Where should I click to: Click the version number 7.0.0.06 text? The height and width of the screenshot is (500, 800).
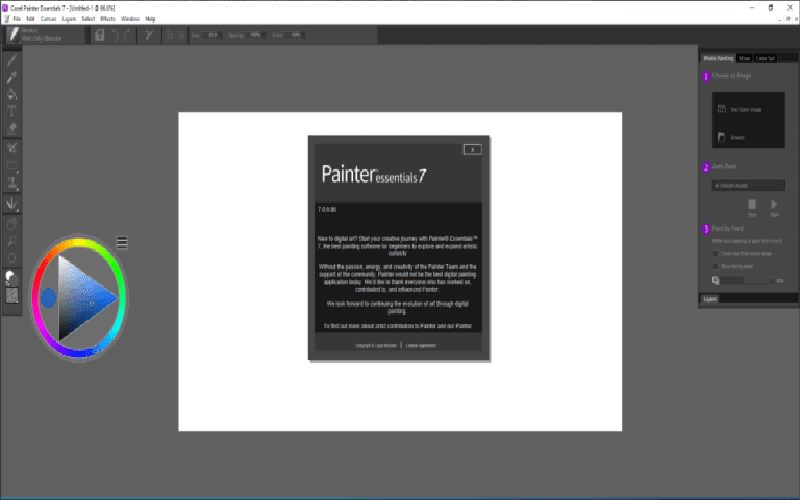click(x=327, y=210)
